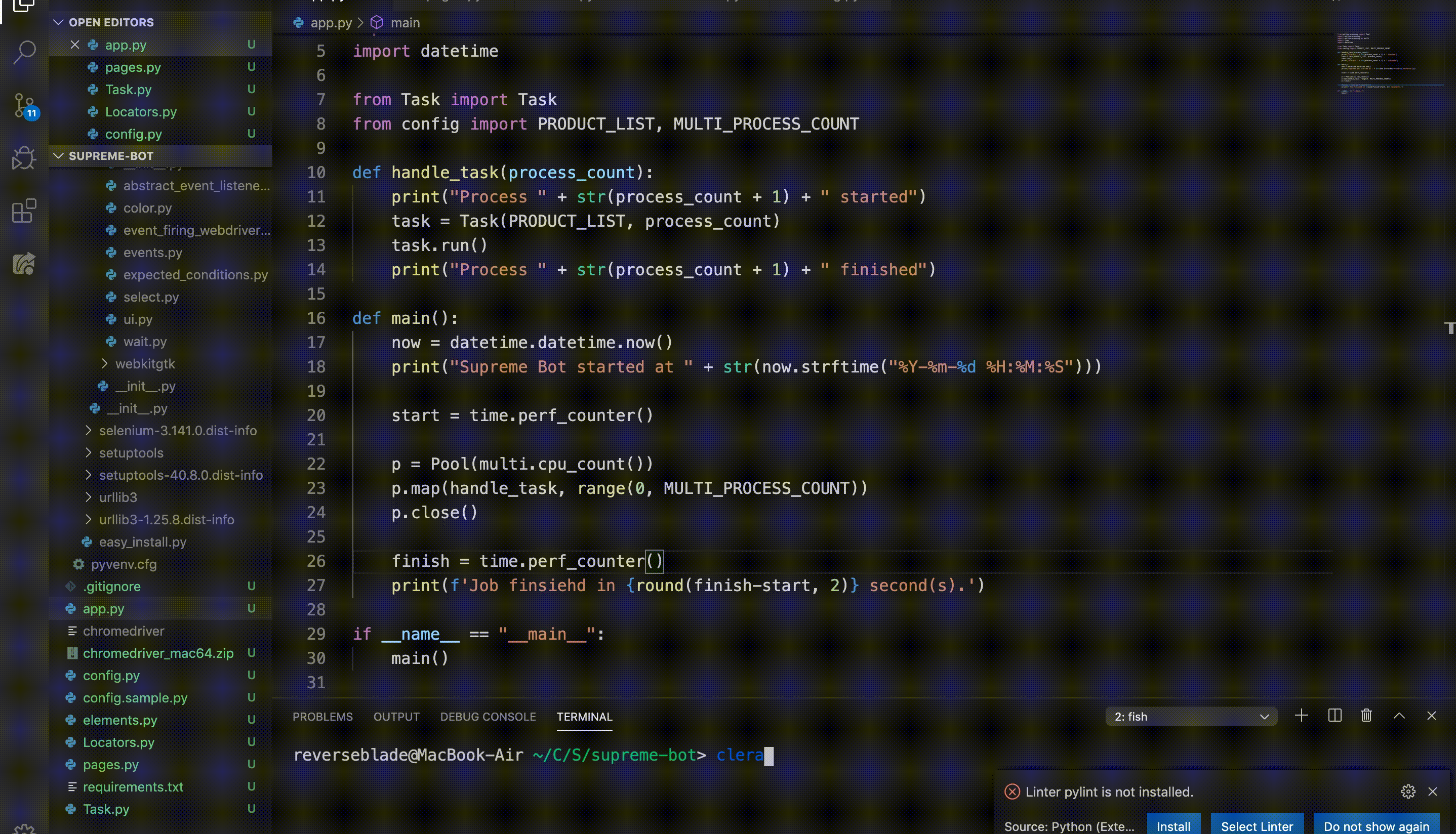Image resolution: width=1456 pixels, height=834 pixels.
Task: Open Source Control view with 11 changes
Action: [24, 106]
